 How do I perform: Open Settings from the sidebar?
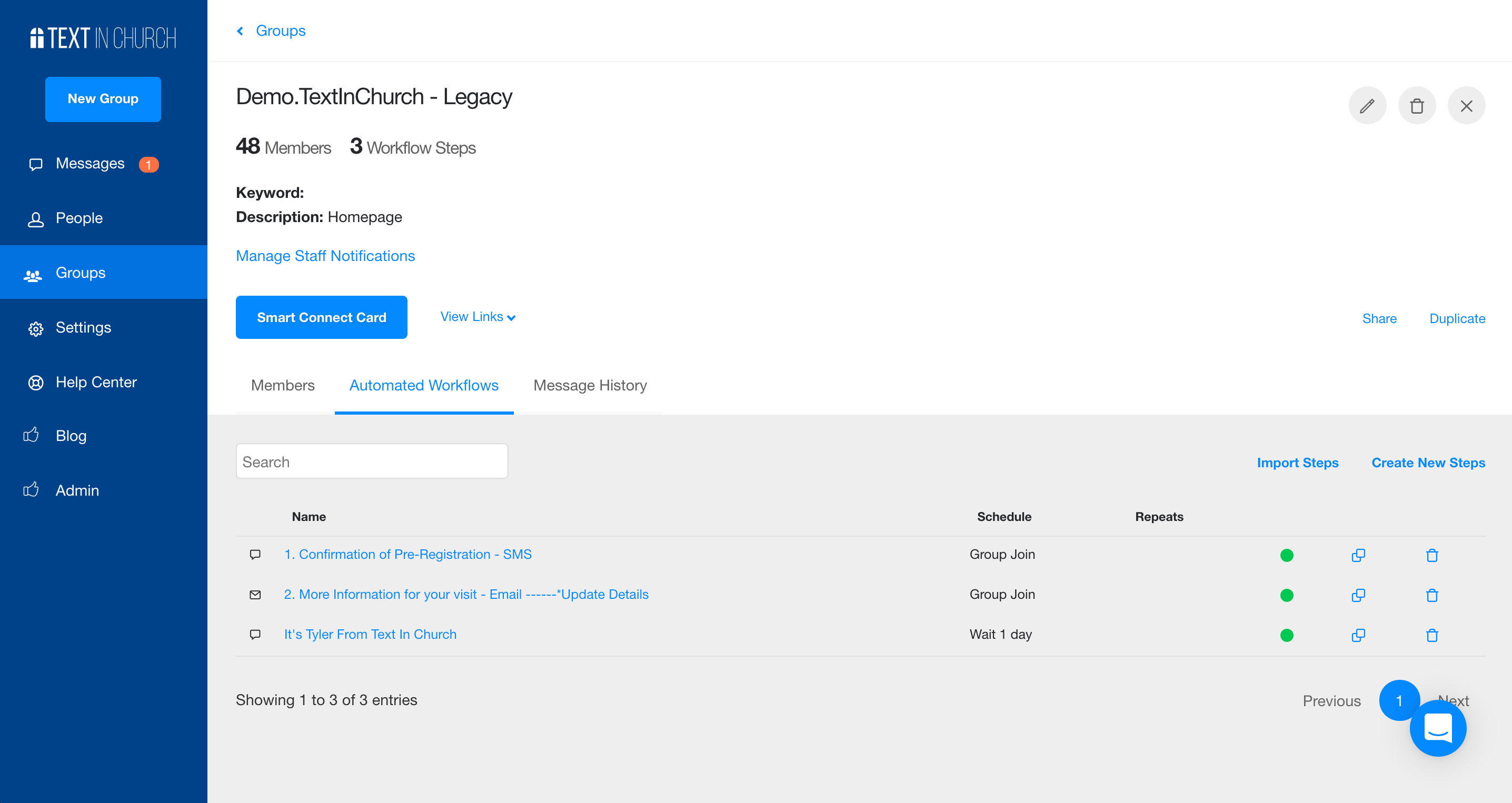[83, 327]
